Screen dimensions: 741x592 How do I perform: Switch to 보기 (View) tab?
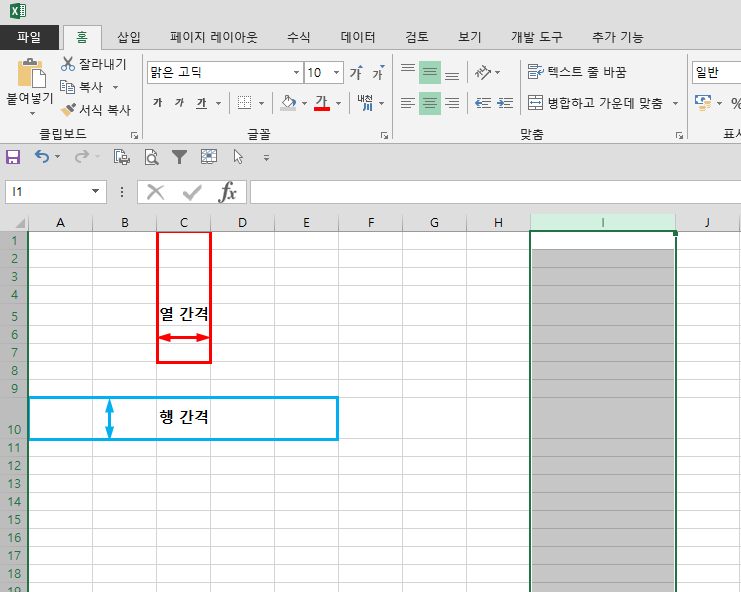[x=470, y=37]
